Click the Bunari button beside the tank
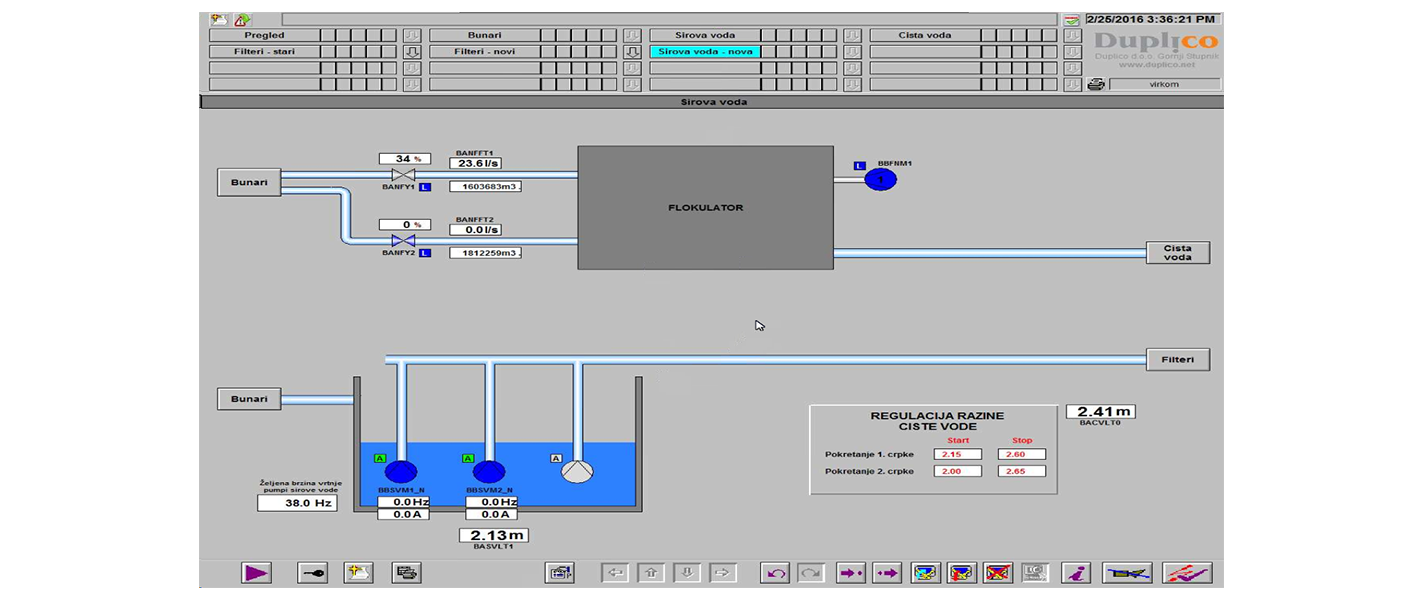Screen dimensions: 1421x600 [249, 399]
